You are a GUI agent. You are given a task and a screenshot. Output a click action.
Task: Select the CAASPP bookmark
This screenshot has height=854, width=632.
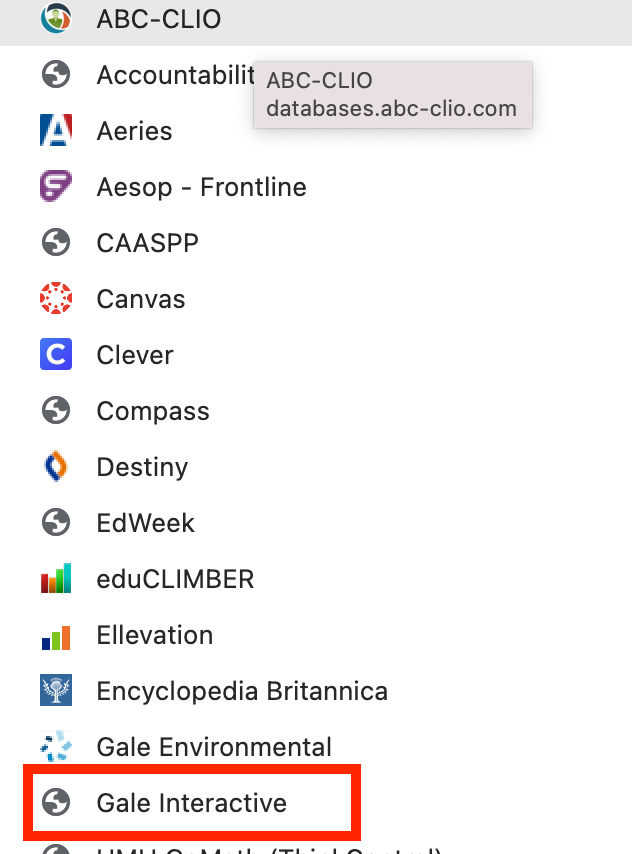(x=316, y=243)
